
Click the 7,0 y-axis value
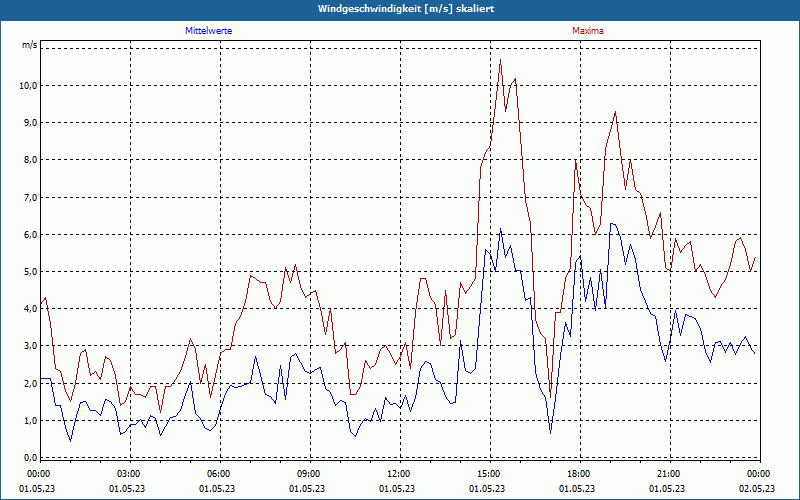(x=31, y=197)
